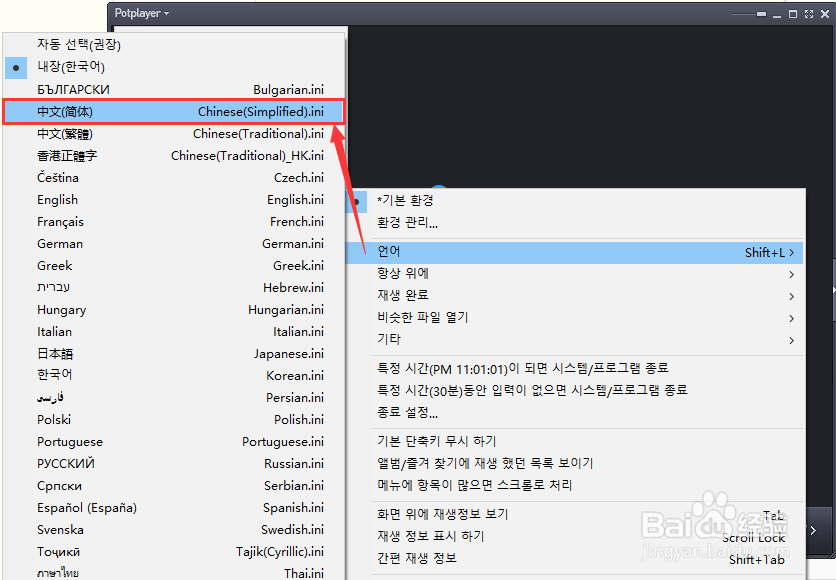Choose Español (España) Spanish.ini language
Screen dimensions: 836x580
coord(174,508)
